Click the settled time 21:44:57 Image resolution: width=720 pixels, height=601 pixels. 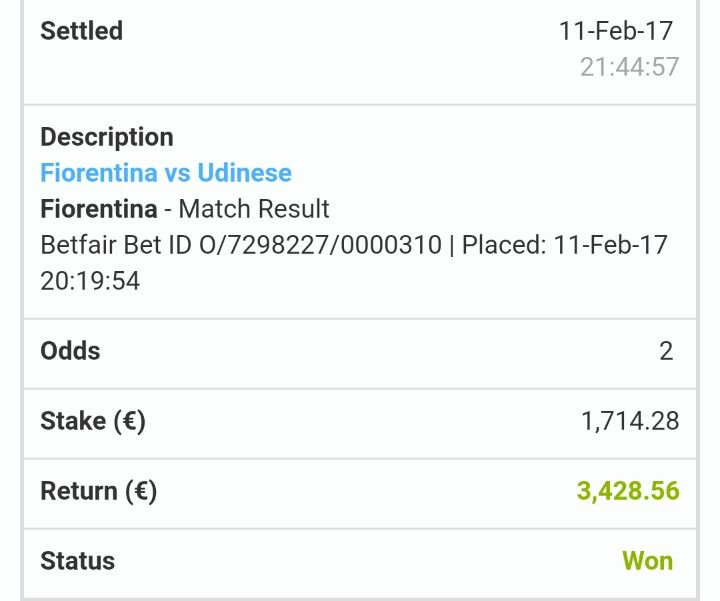pyautogui.click(x=629, y=67)
